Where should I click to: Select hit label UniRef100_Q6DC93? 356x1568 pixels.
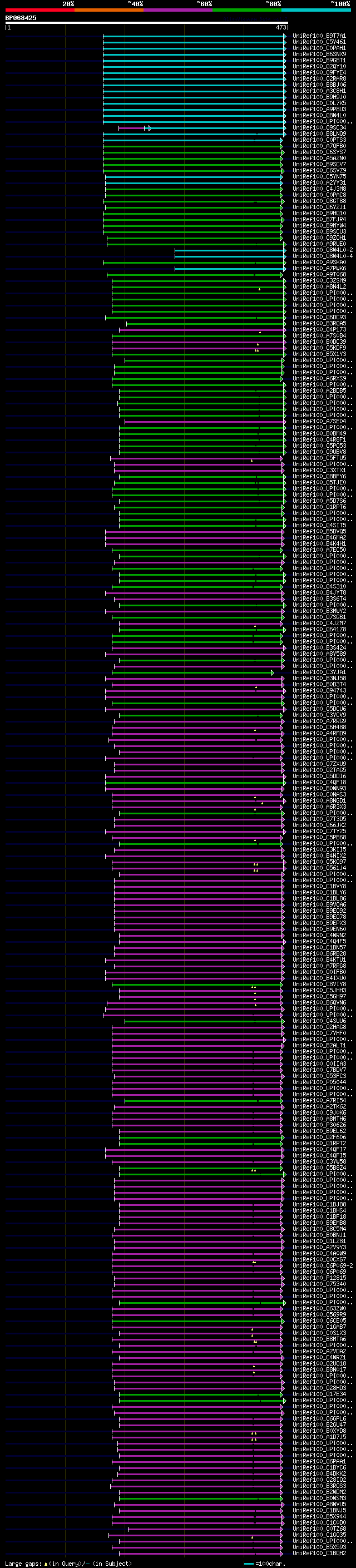pyautogui.click(x=319, y=317)
